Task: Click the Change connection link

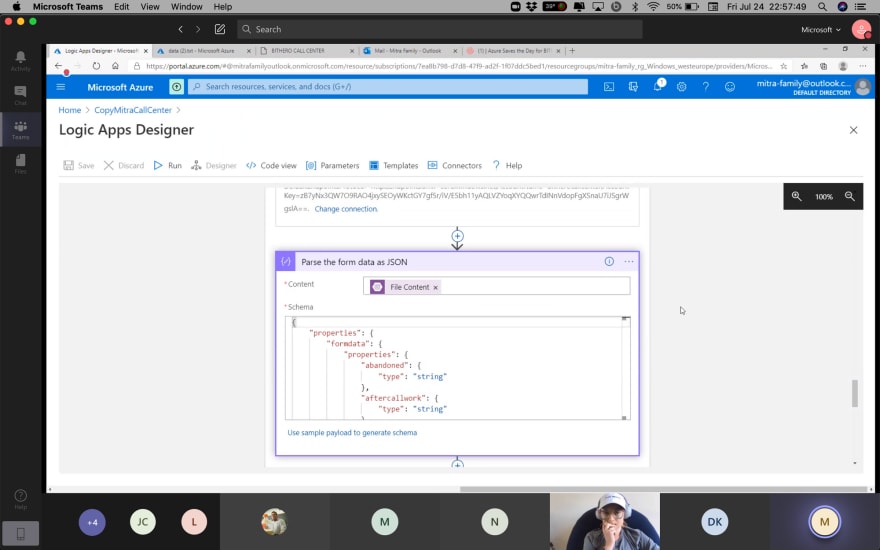Action: pyautogui.click(x=346, y=209)
